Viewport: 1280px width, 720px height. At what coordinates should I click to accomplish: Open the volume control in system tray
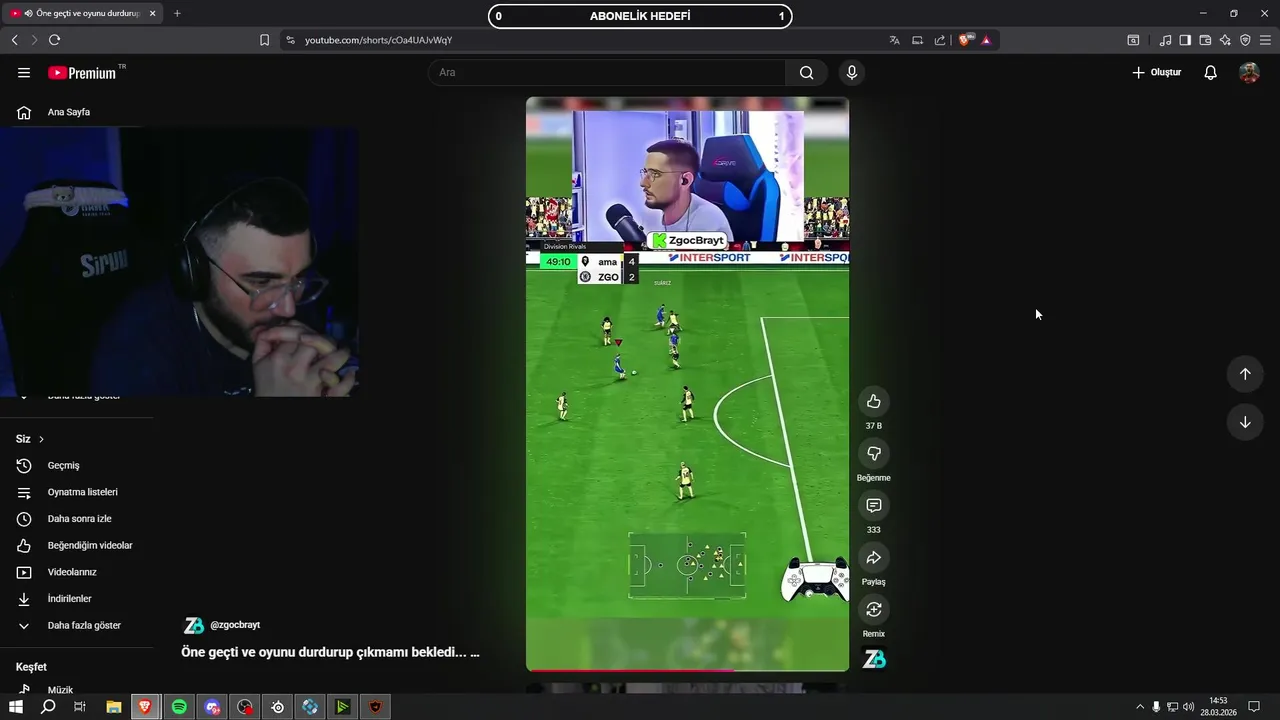click(1188, 707)
